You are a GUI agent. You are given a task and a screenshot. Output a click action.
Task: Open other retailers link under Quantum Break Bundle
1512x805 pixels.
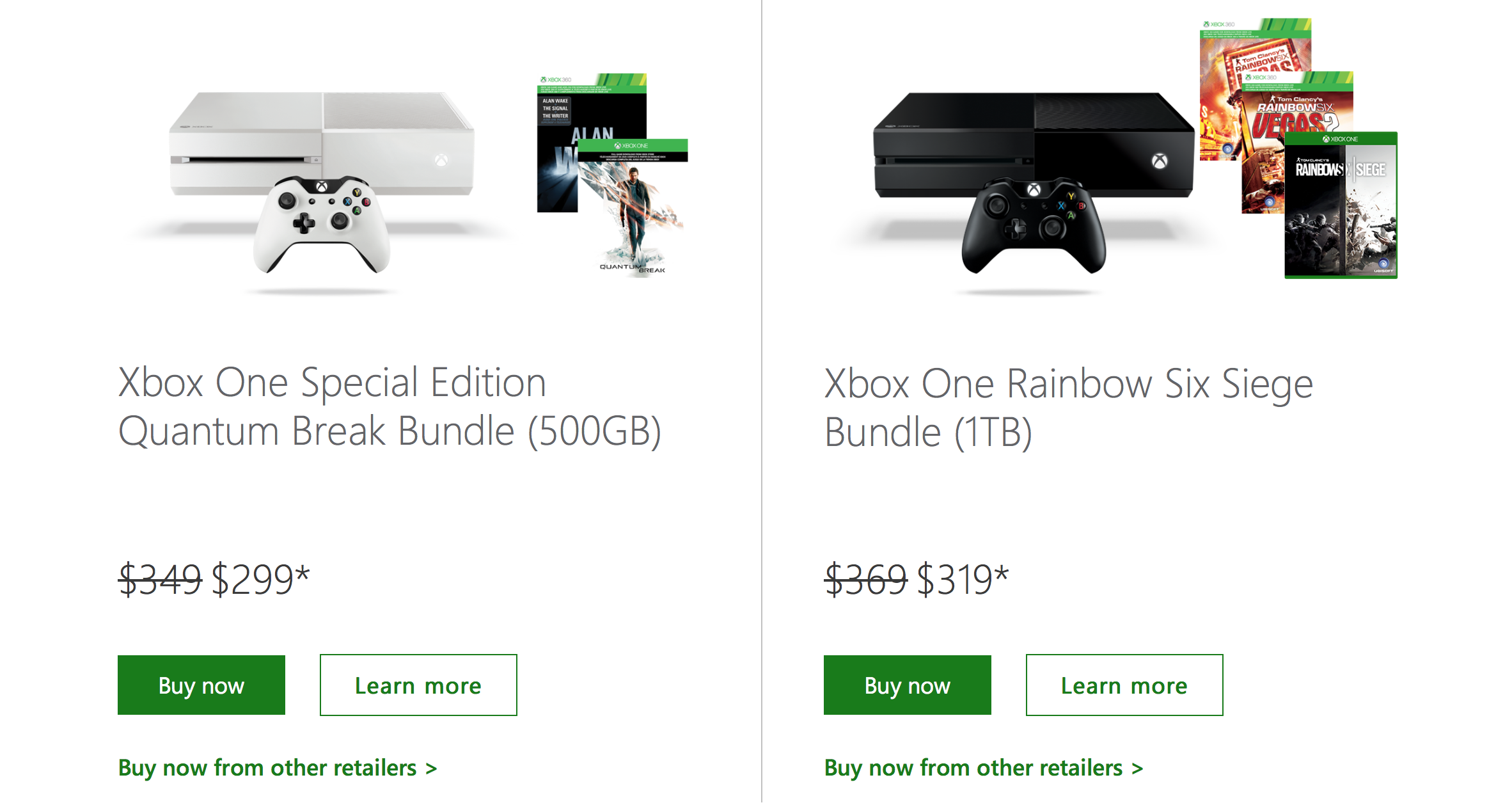[x=278, y=768]
